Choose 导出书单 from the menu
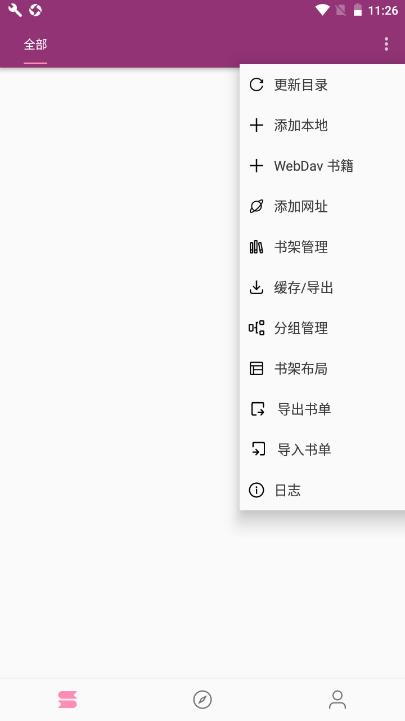The height and width of the screenshot is (721, 405). pyautogui.click(x=322, y=409)
